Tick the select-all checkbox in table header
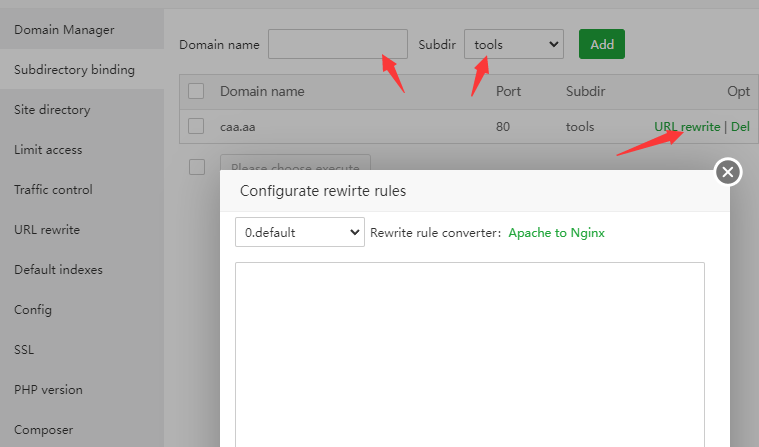Screen dimensions: 759x447 click(x=196, y=91)
